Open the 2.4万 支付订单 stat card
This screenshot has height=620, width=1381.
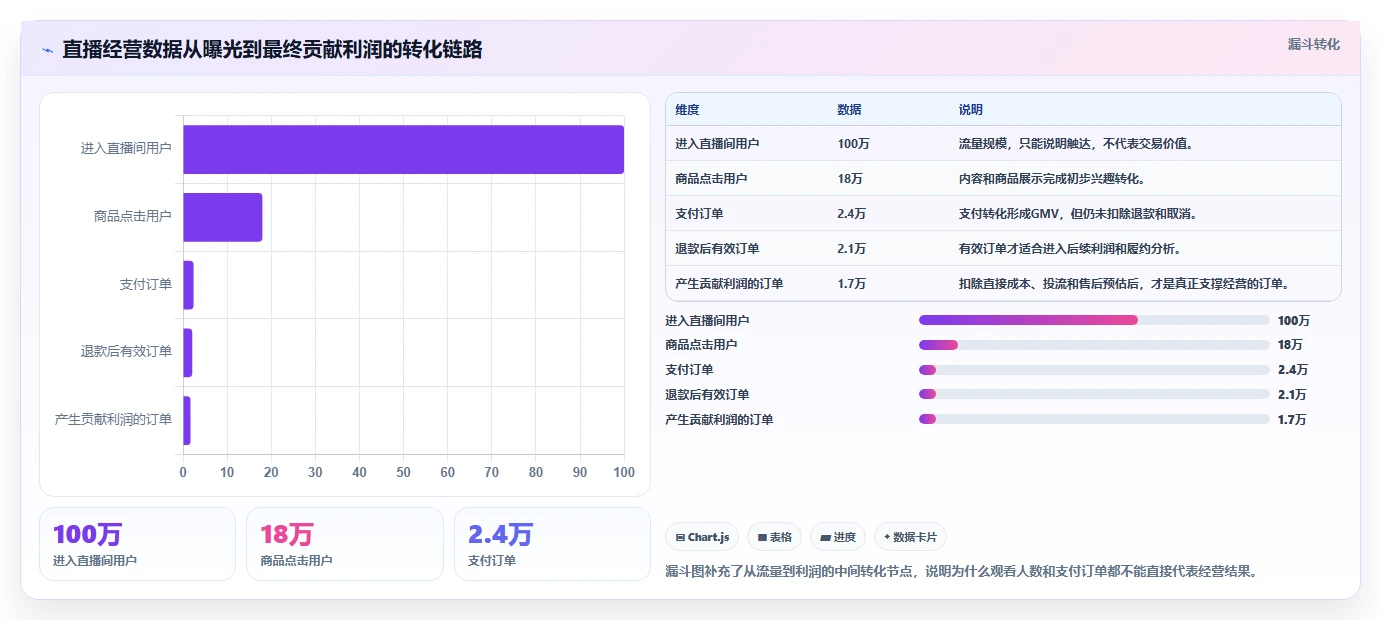[x=552, y=544]
